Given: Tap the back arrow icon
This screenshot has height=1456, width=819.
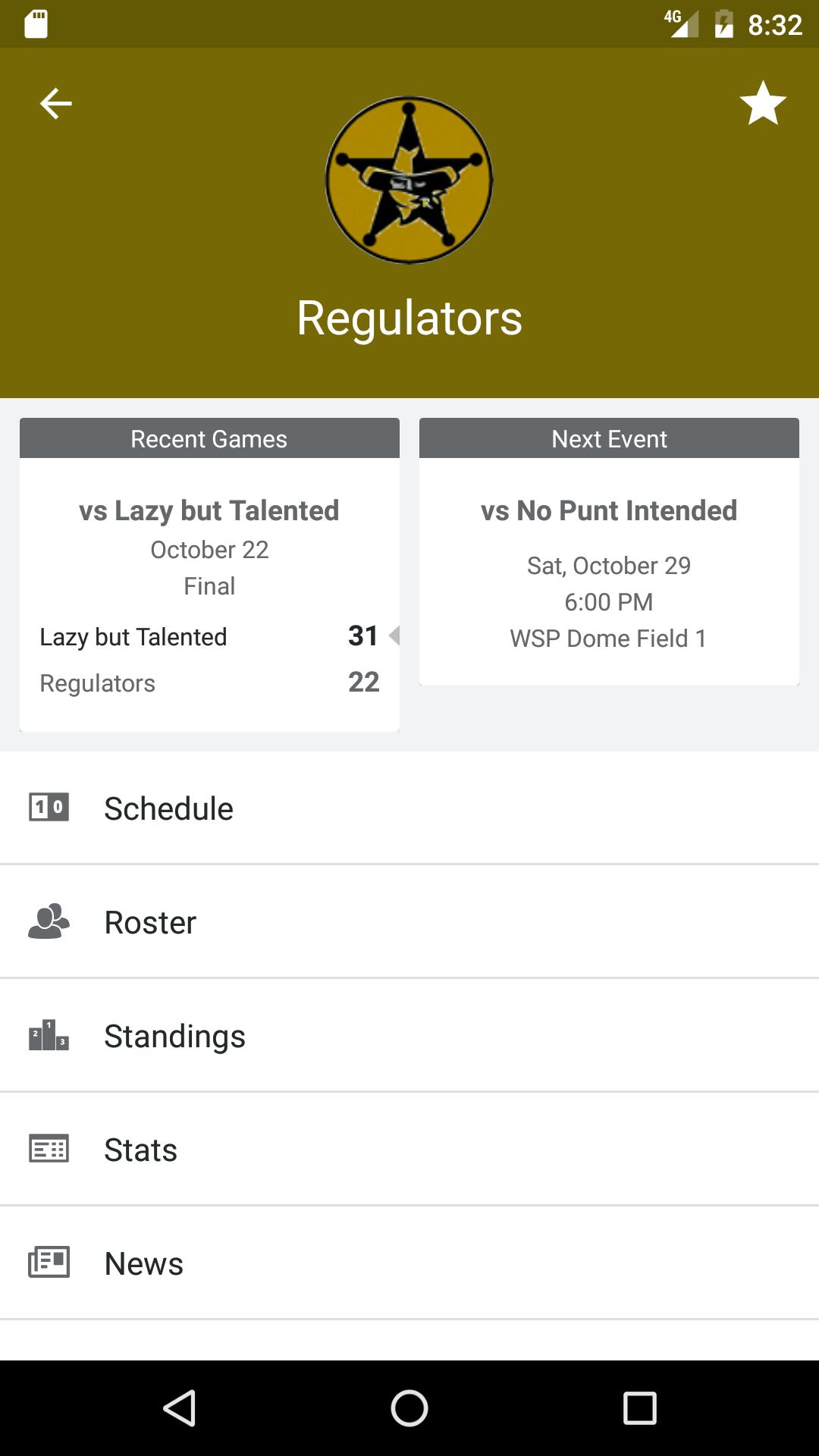Looking at the screenshot, I should (x=55, y=103).
